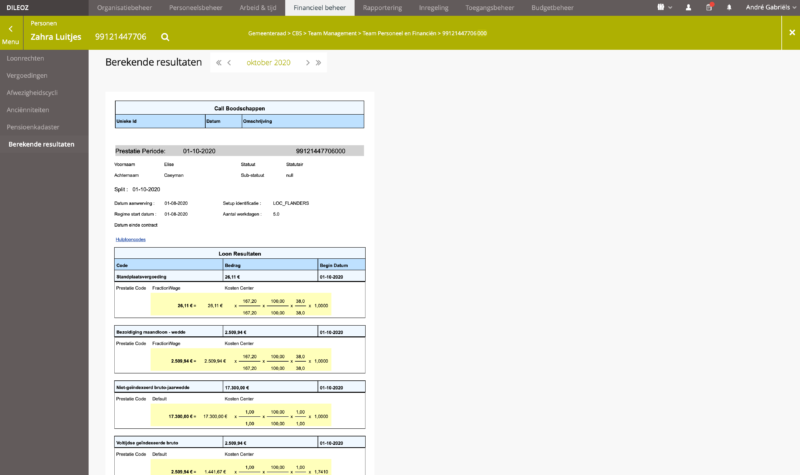Jump forward with the double-right arrow
This screenshot has width=800, height=475.
point(319,62)
